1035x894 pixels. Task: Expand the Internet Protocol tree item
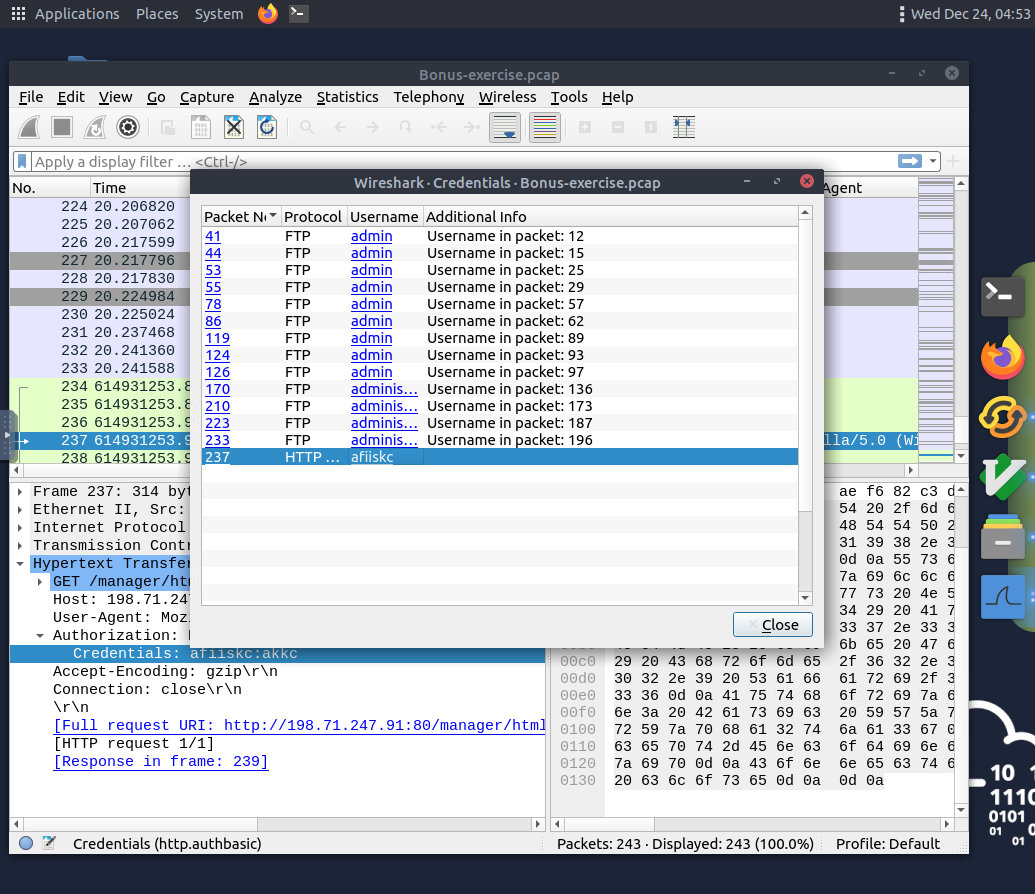(x=20, y=528)
